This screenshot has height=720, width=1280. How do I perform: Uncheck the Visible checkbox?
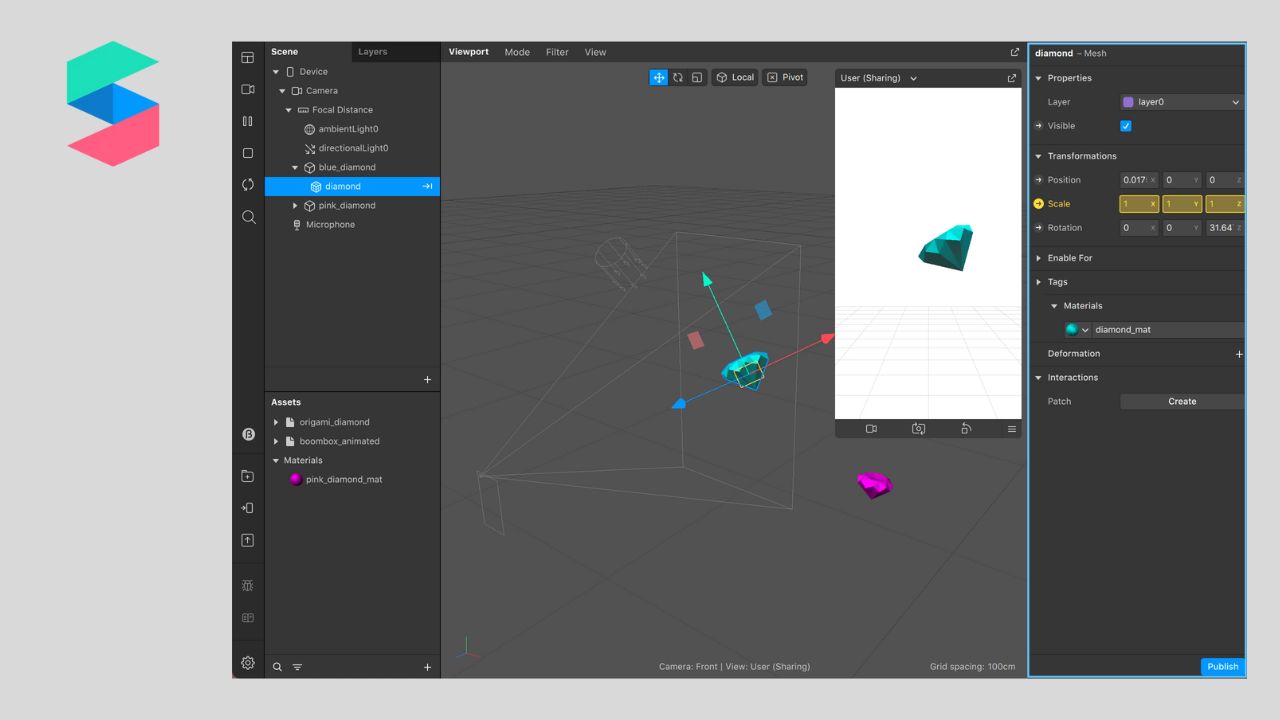[1126, 126]
